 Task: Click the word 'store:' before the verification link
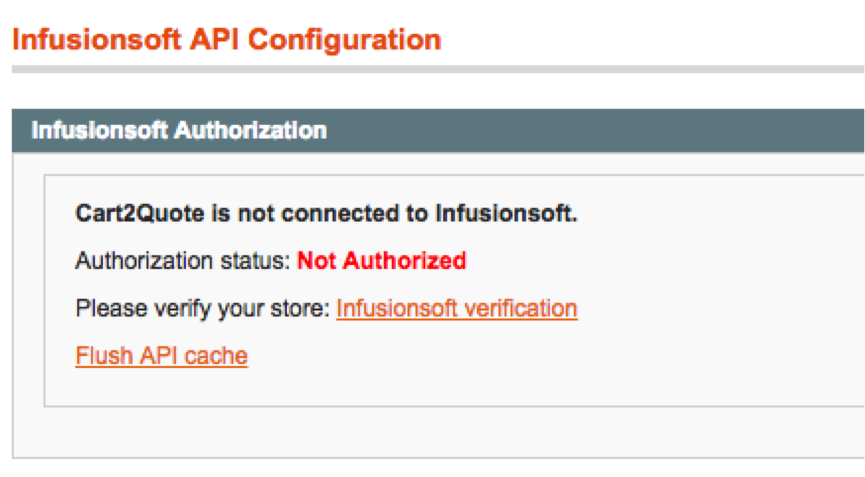(301, 308)
